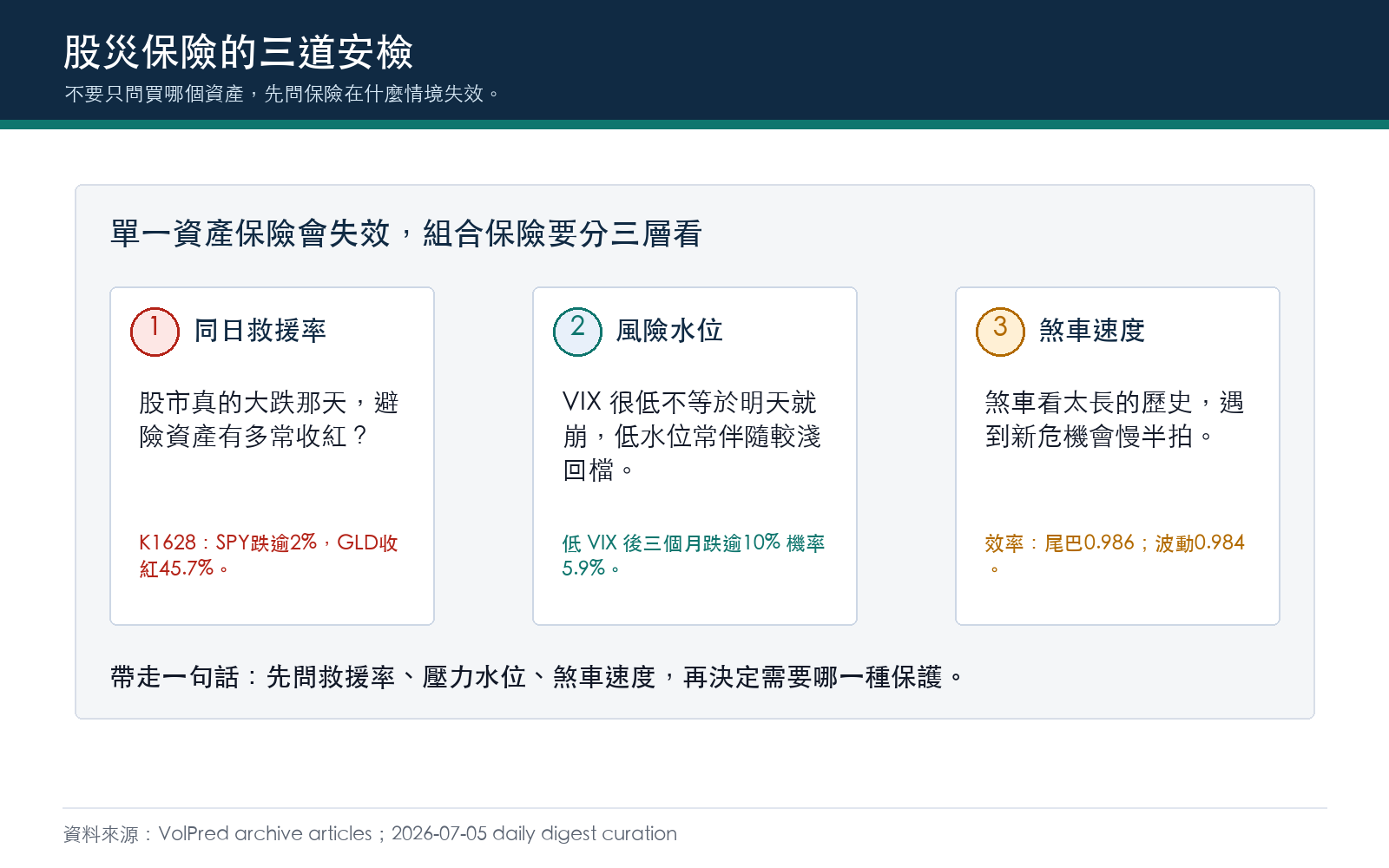The height and width of the screenshot is (868, 1389).
Task: Click the teal circled number 2 badge
Action: pyautogui.click(x=577, y=332)
